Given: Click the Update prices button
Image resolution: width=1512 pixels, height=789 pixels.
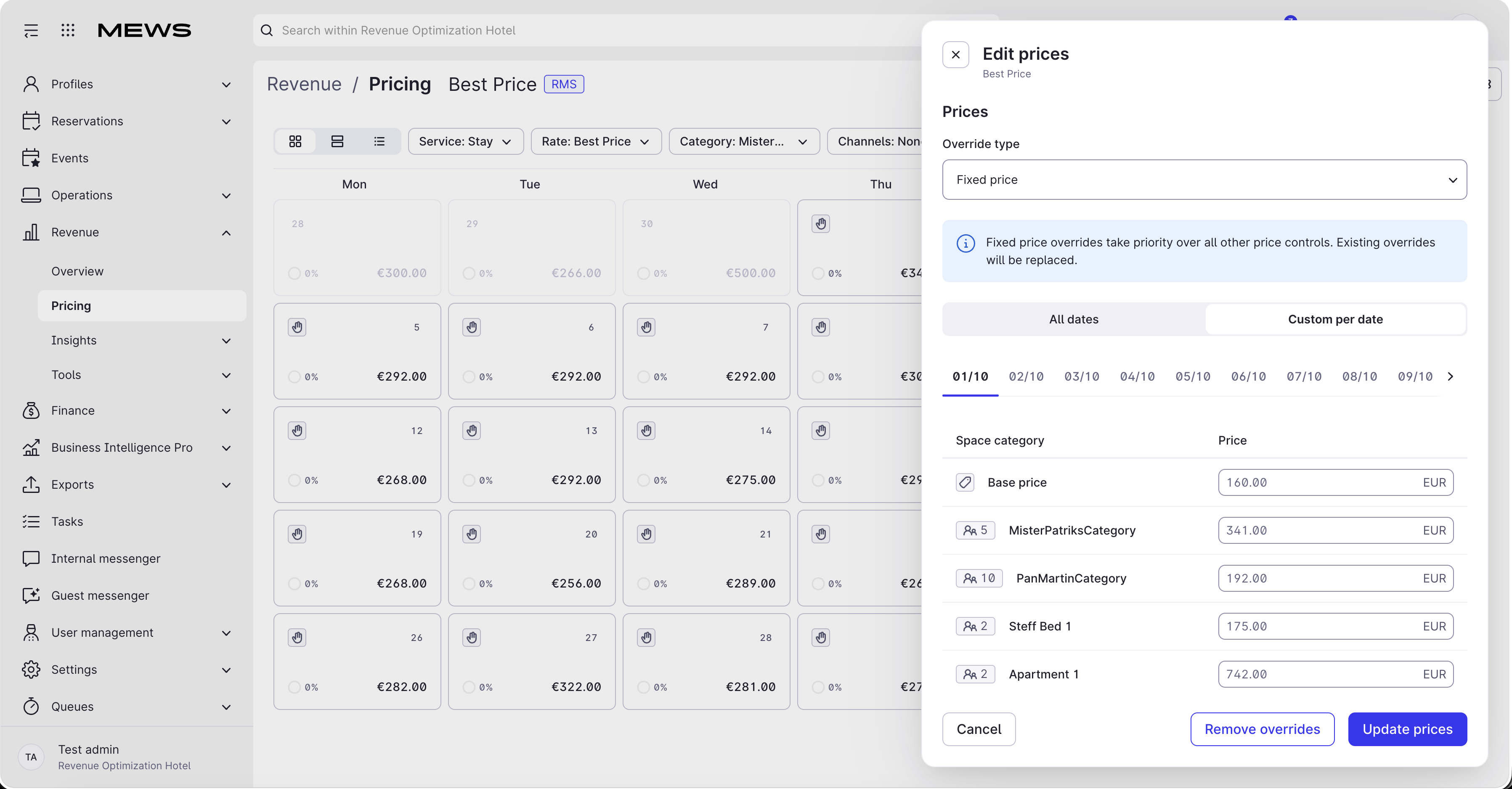Looking at the screenshot, I should point(1407,729).
